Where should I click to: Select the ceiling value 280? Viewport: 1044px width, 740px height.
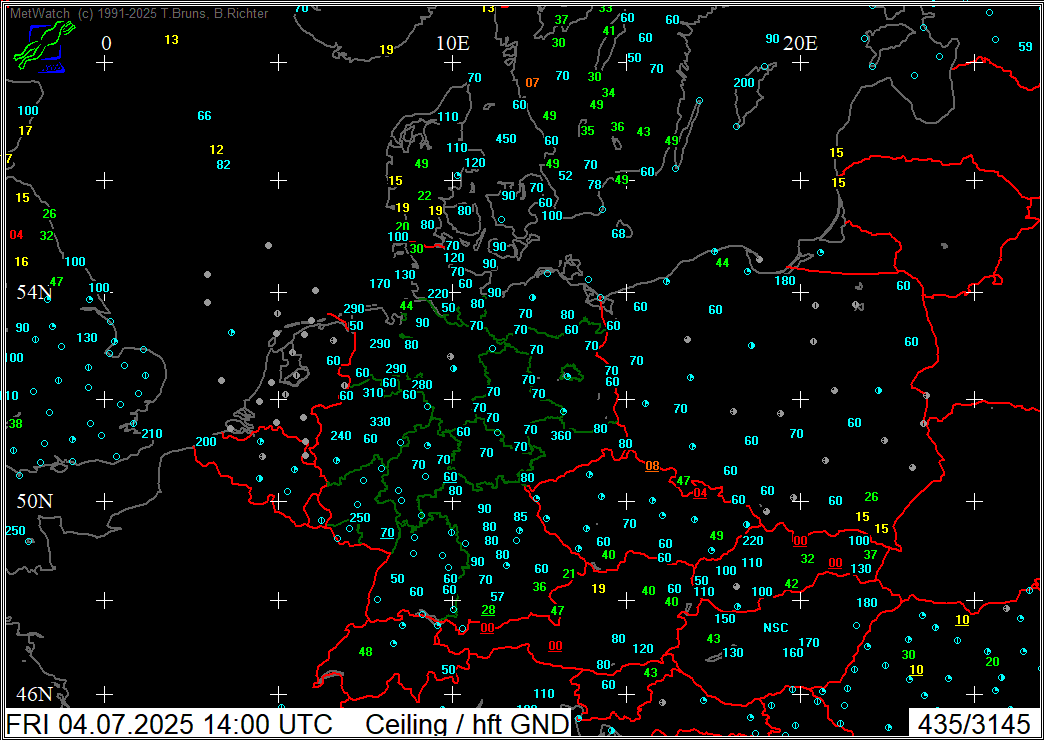point(422,384)
